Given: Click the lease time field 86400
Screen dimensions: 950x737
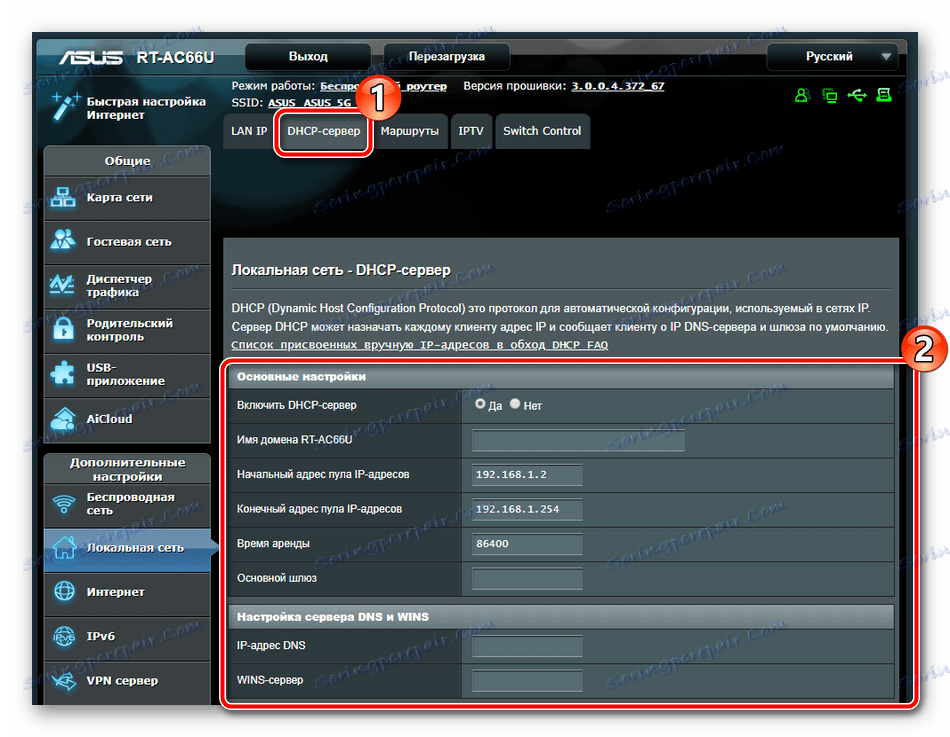Looking at the screenshot, I should [527, 544].
